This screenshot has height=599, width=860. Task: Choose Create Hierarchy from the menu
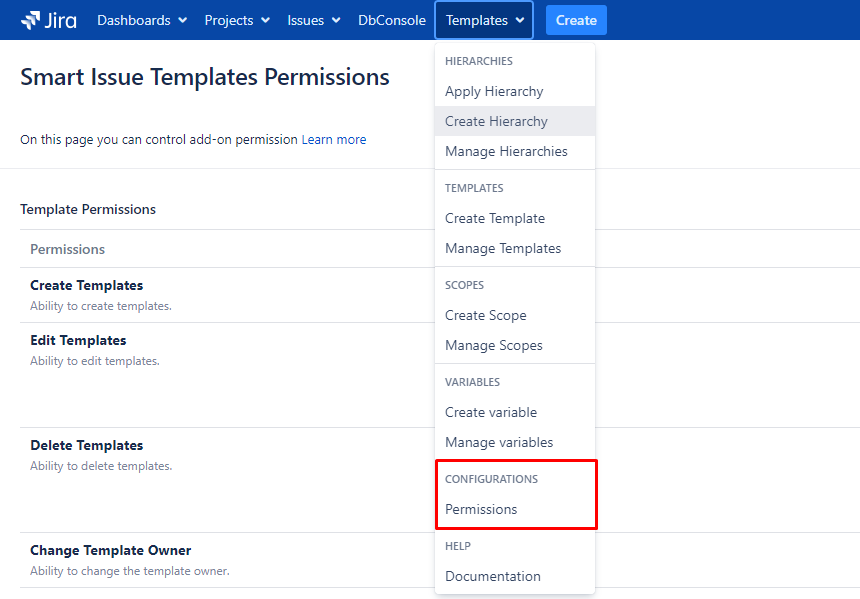point(496,121)
